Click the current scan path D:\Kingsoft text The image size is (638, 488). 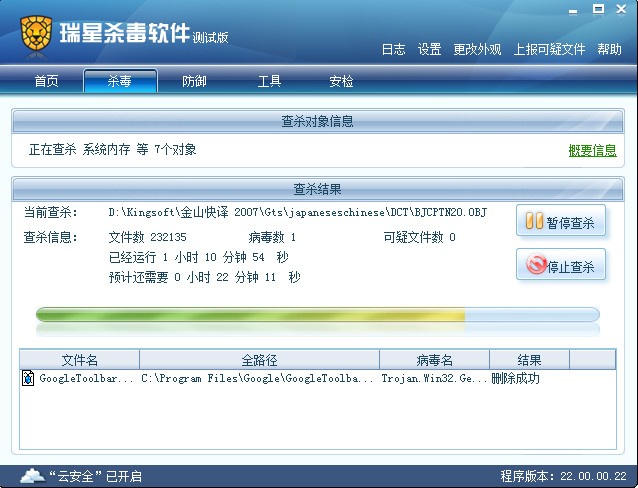[x=297, y=212]
